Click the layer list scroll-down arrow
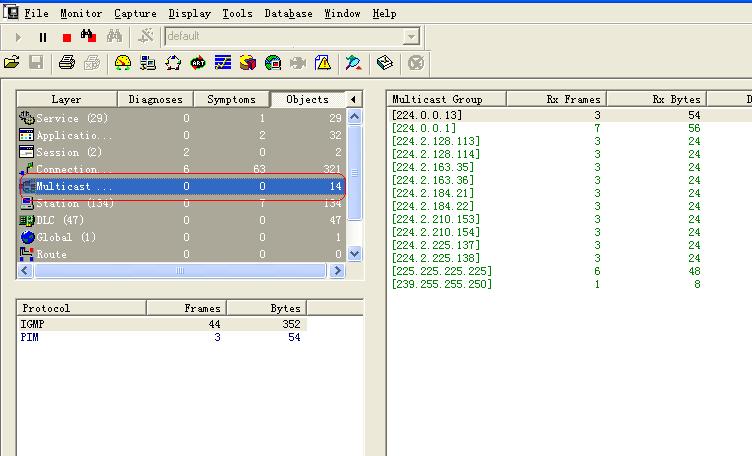Image resolution: width=752 pixels, height=456 pixels. click(x=354, y=254)
